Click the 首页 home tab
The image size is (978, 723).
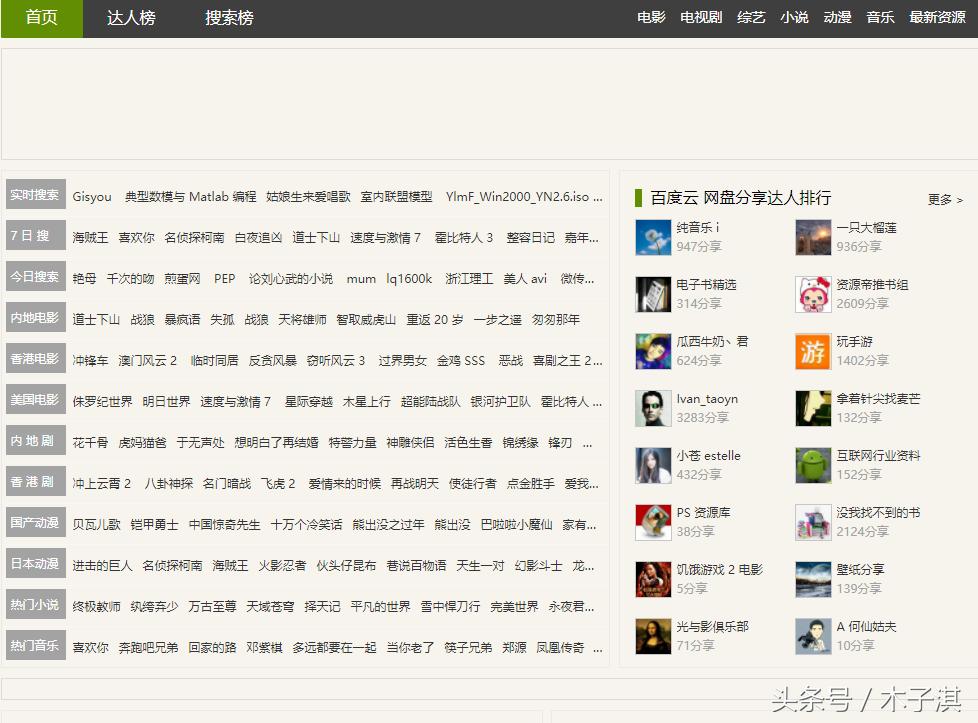40,19
